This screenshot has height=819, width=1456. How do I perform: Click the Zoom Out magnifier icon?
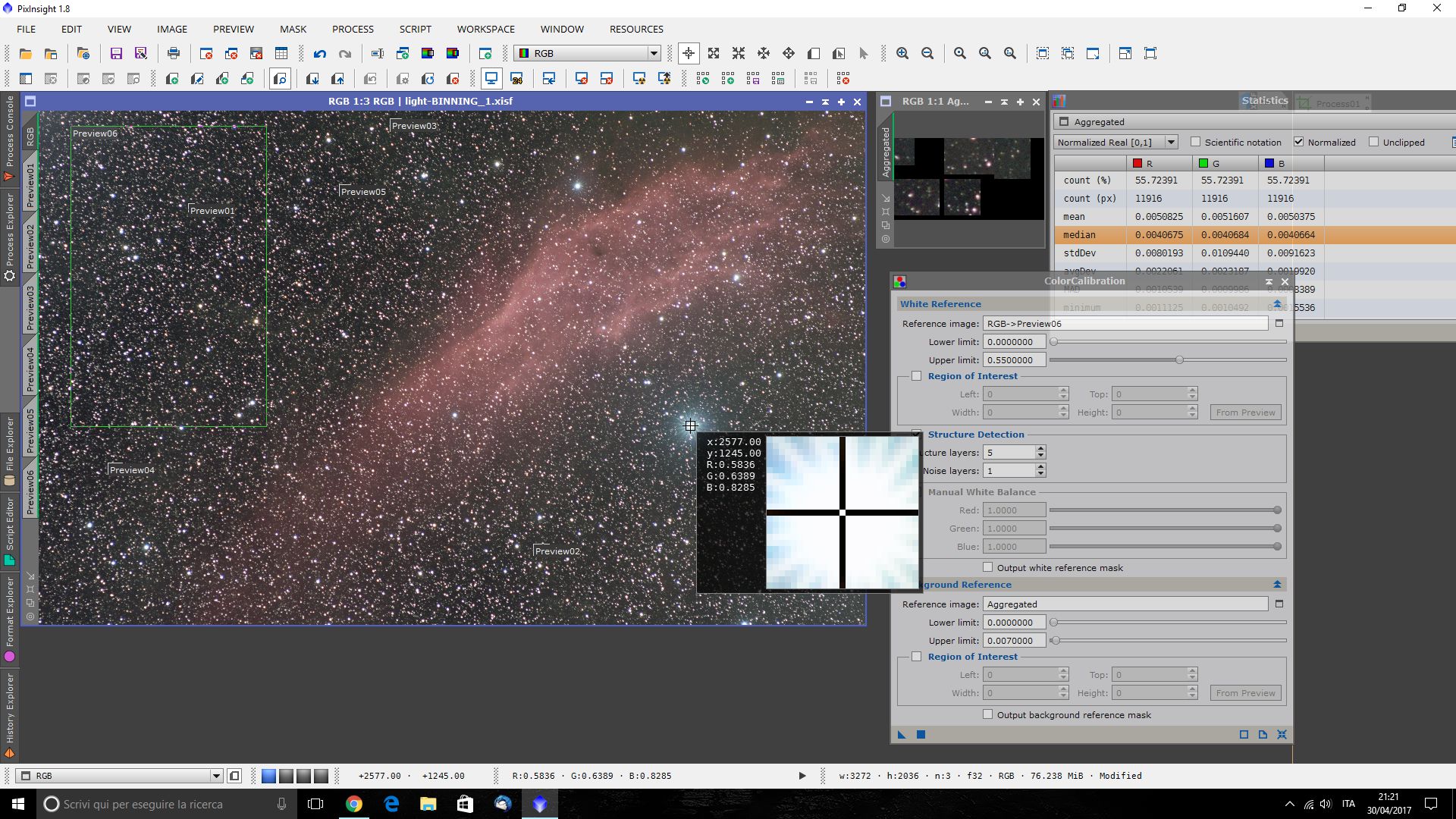click(x=927, y=54)
